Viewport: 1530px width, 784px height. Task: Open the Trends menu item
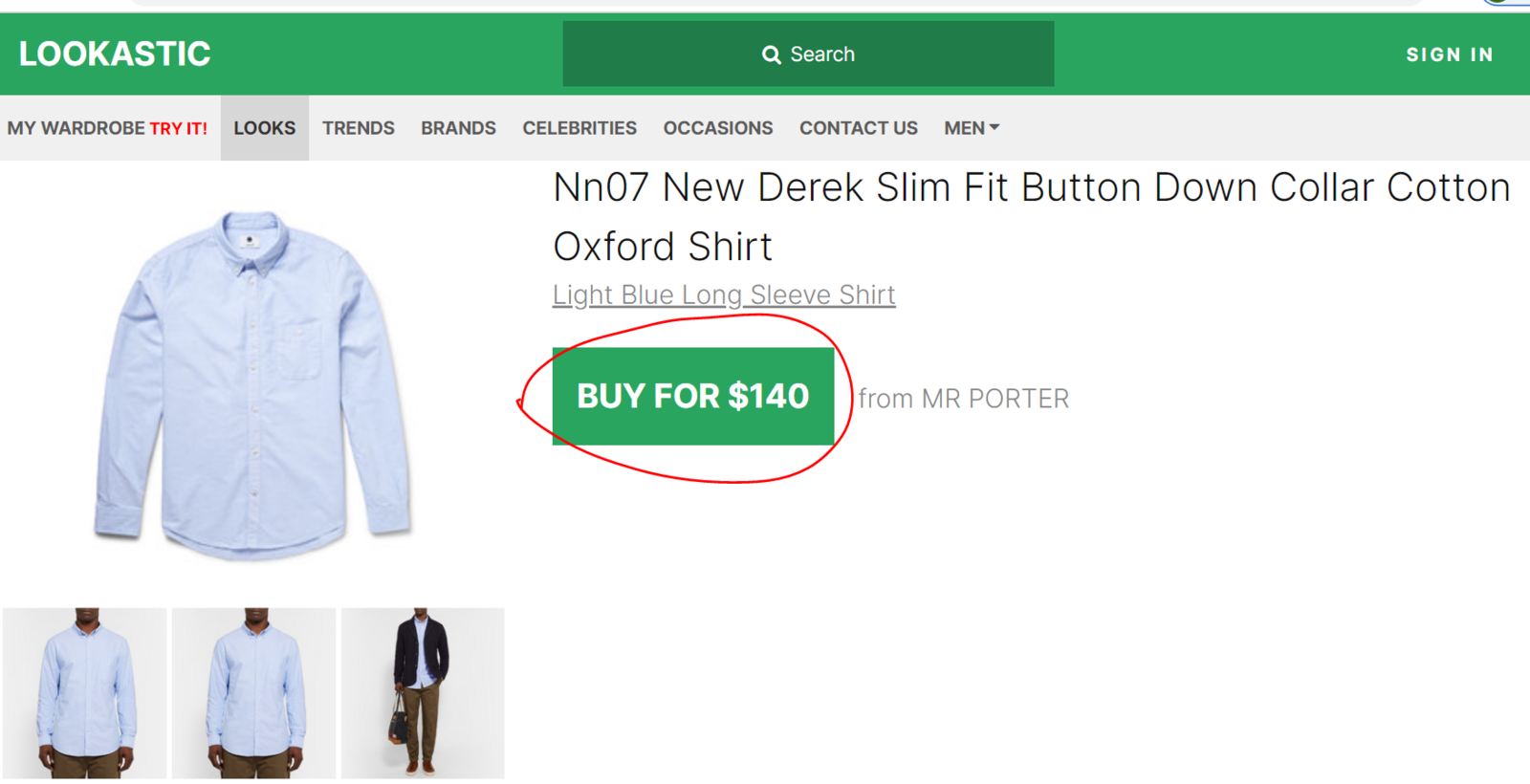point(359,128)
